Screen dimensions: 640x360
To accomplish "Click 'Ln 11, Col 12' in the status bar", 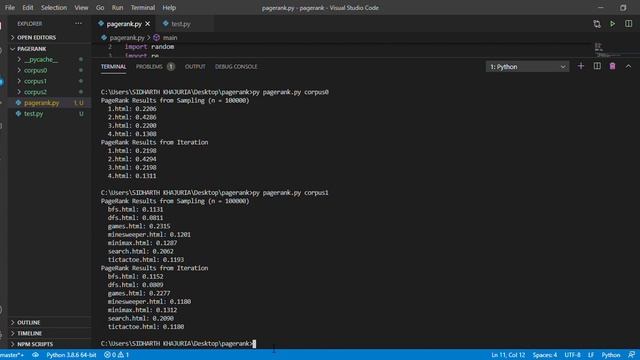I will pos(508,355).
